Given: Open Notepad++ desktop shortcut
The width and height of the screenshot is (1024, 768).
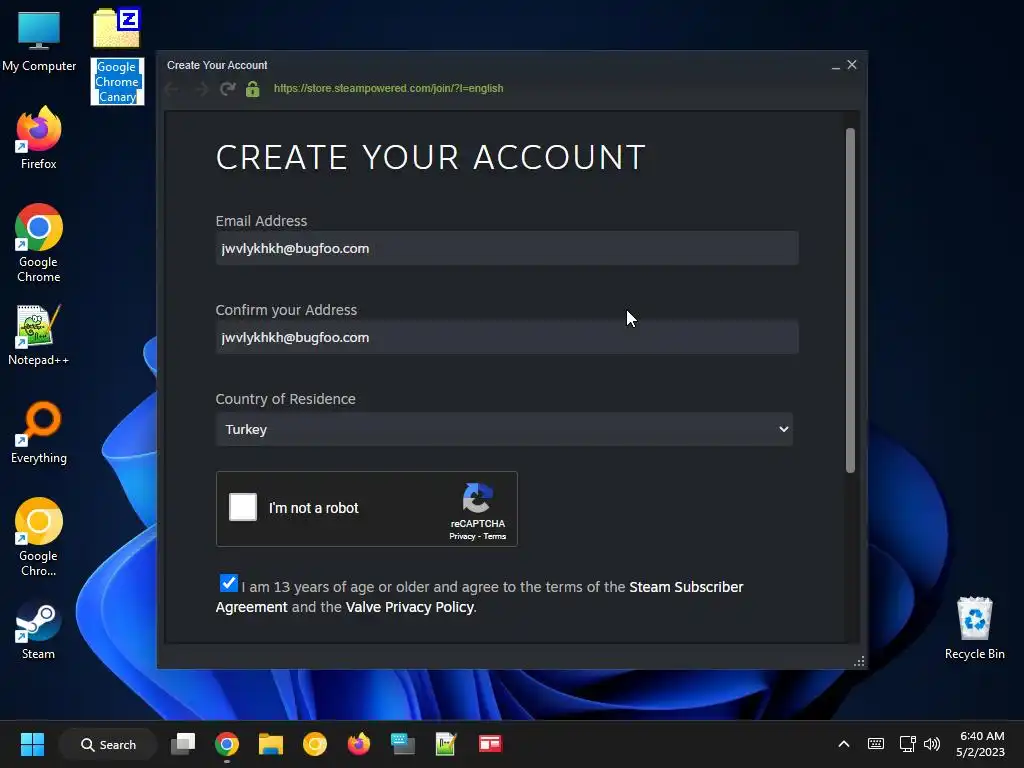Looking at the screenshot, I should [39, 334].
